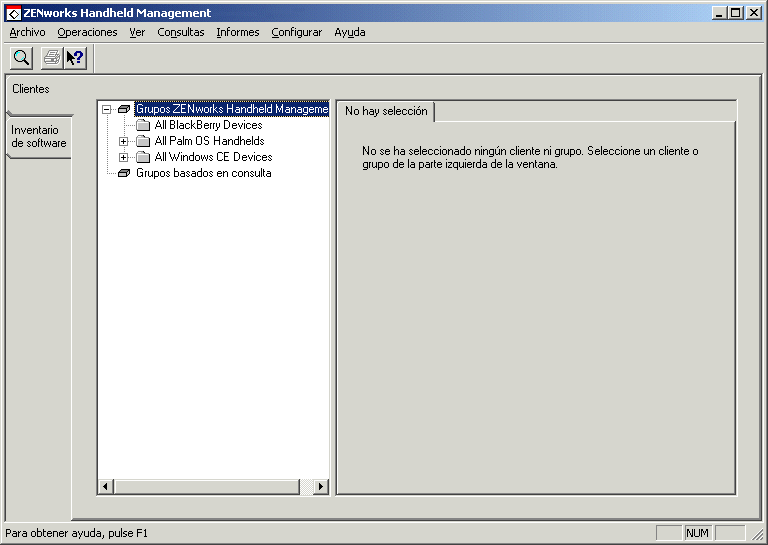The height and width of the screenshot is (545, 768).
Task: Select All Windows CE Devices tree label
Action: point(213,157)
